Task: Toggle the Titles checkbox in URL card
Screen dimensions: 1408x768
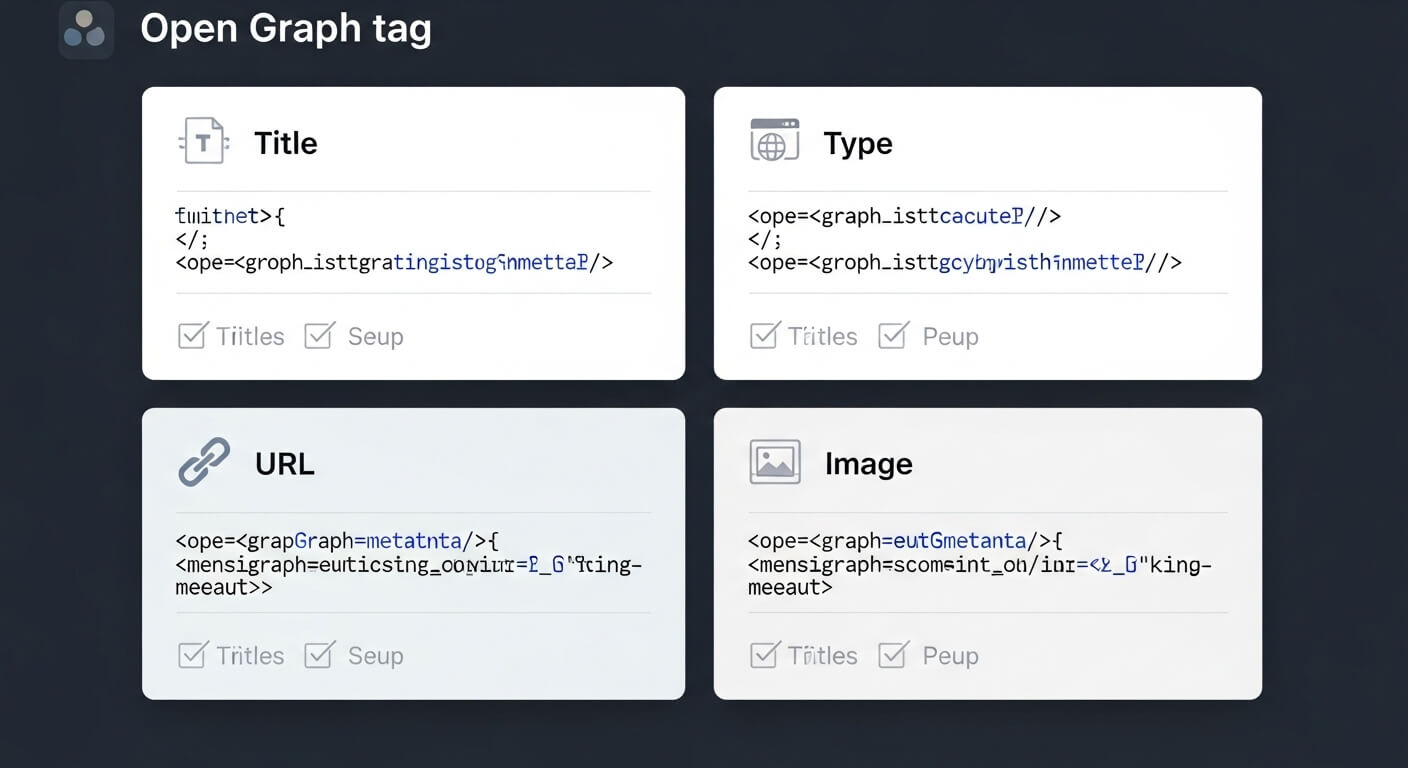Action: tap(192, 655)
